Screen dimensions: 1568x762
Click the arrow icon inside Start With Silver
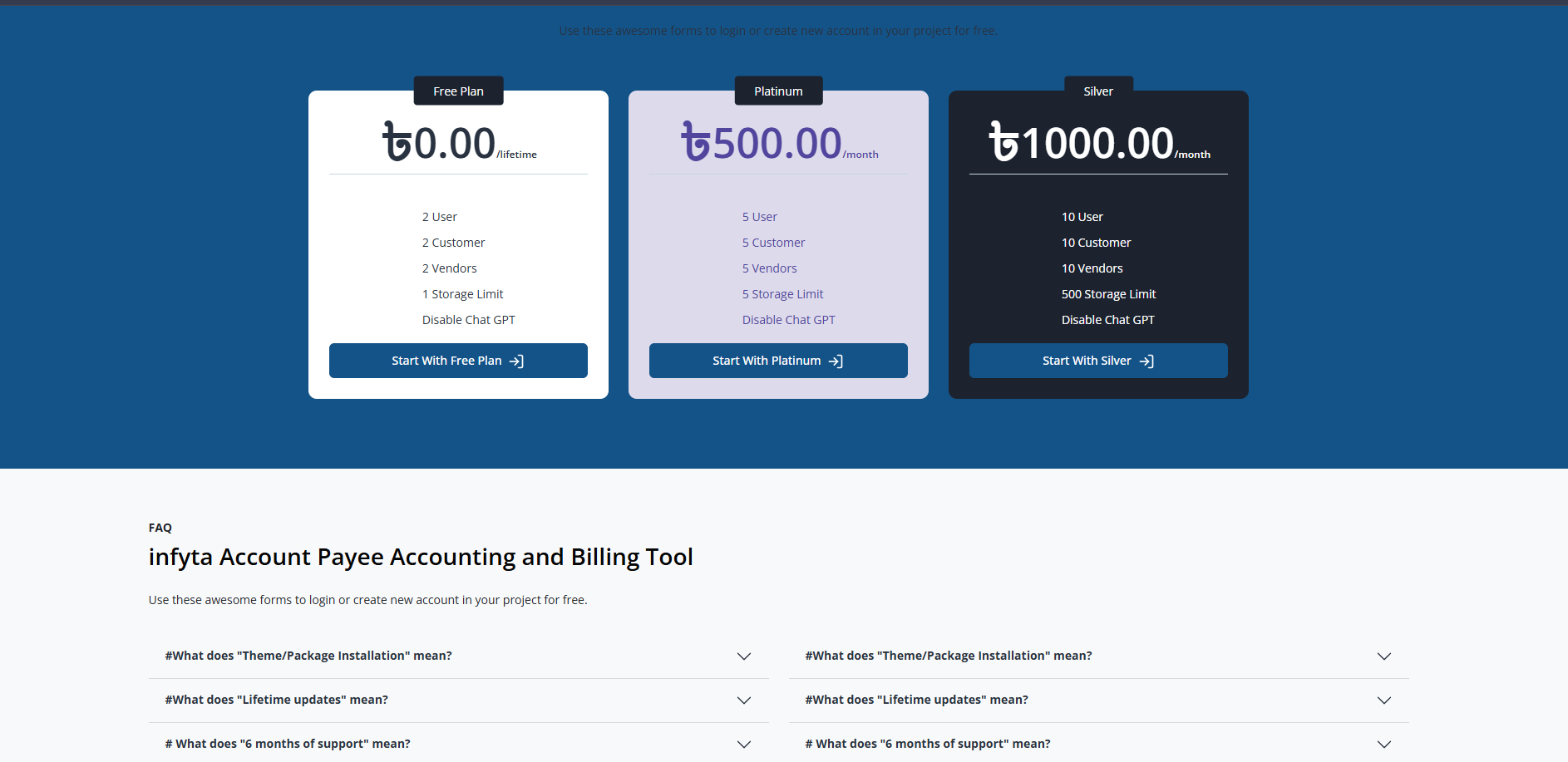tap(1147, 361)
